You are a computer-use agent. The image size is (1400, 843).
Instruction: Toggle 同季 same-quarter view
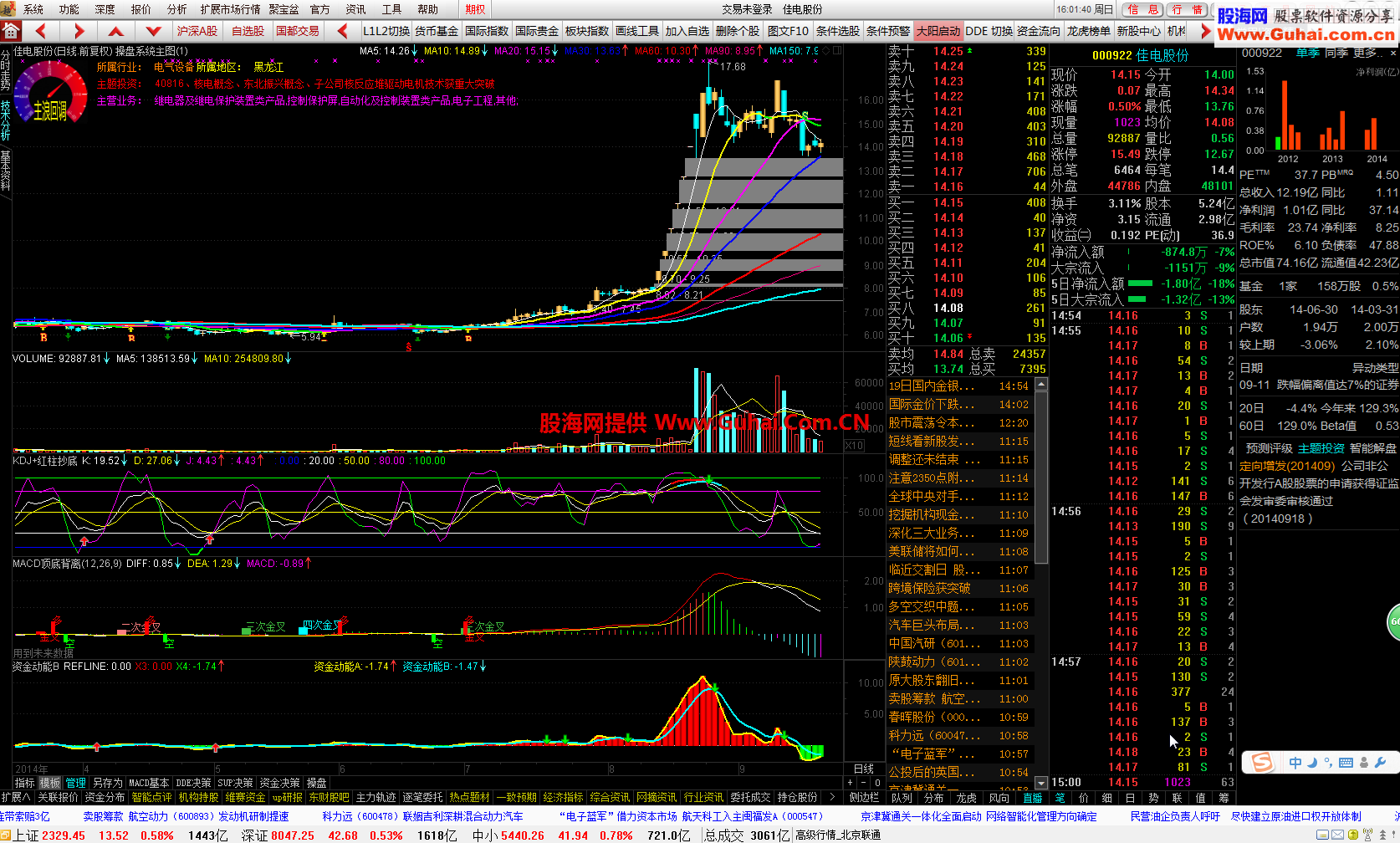point(1336,53)
